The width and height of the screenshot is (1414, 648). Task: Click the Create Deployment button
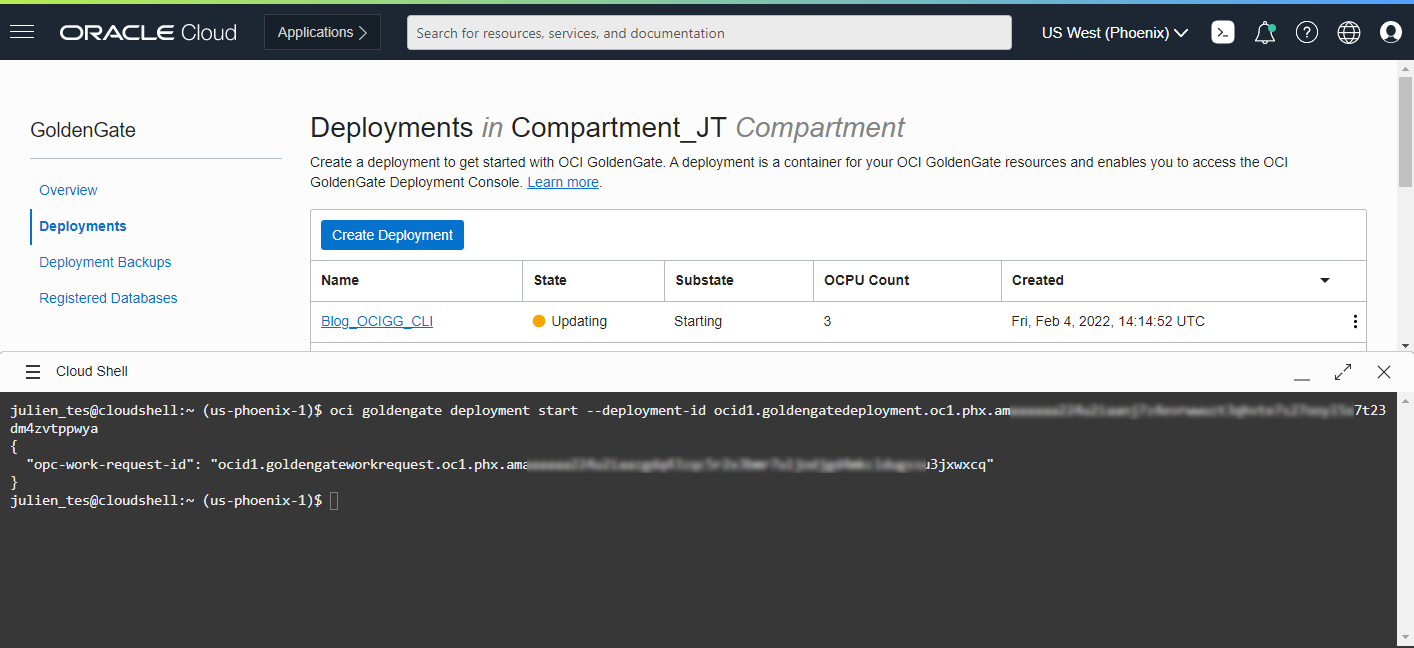coord(392,235)
